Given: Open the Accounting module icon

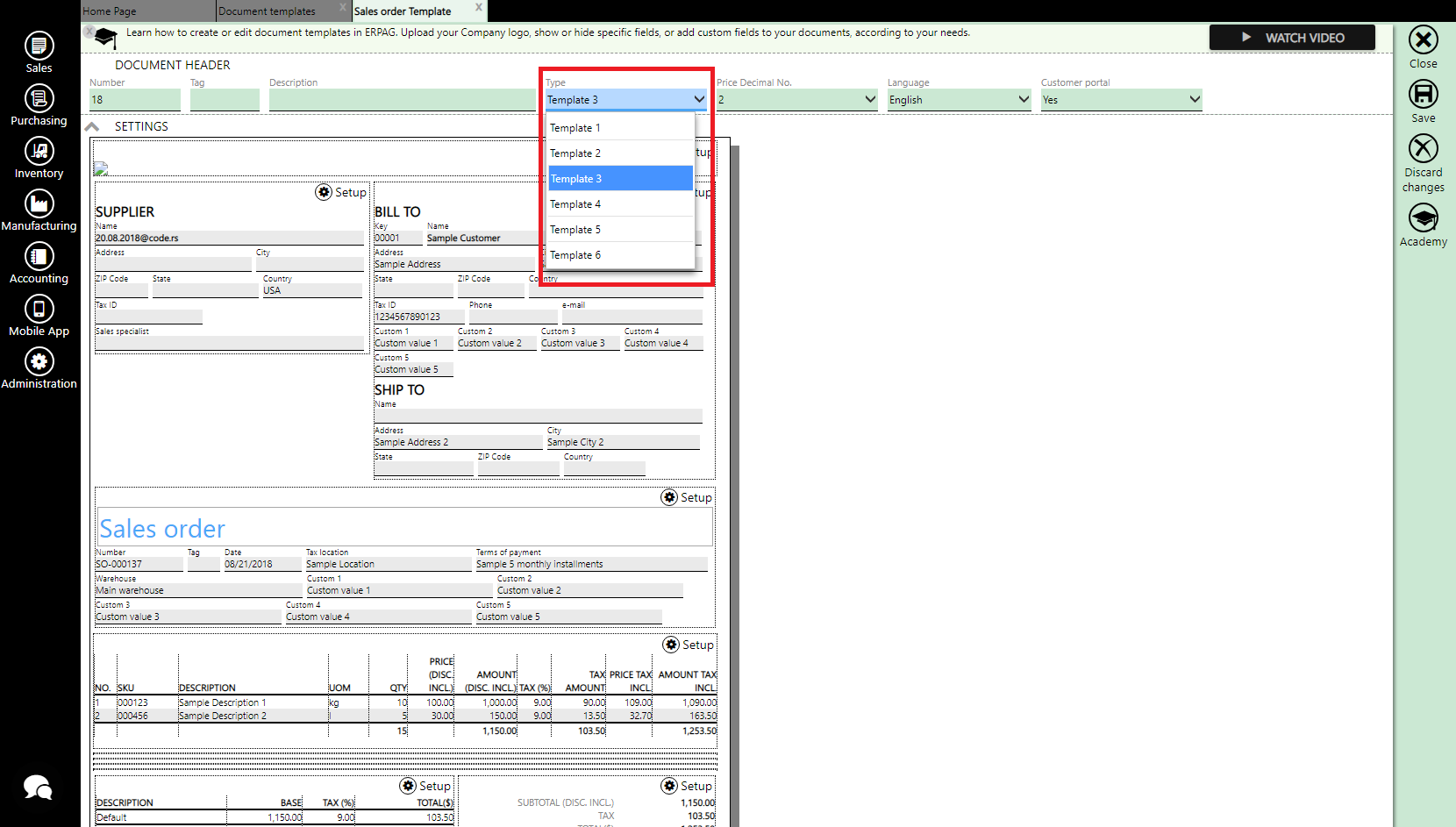Looking at the screenshot, I should [x=39, y=256].
